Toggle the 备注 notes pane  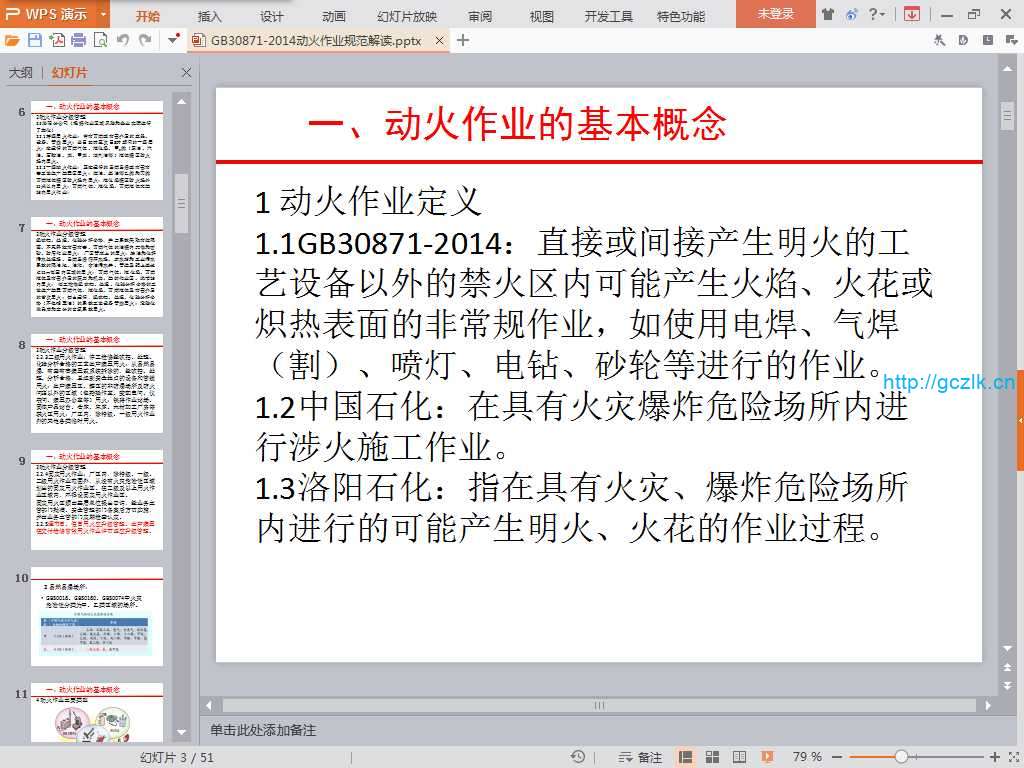pyautogui.click(x=640, y=757)
